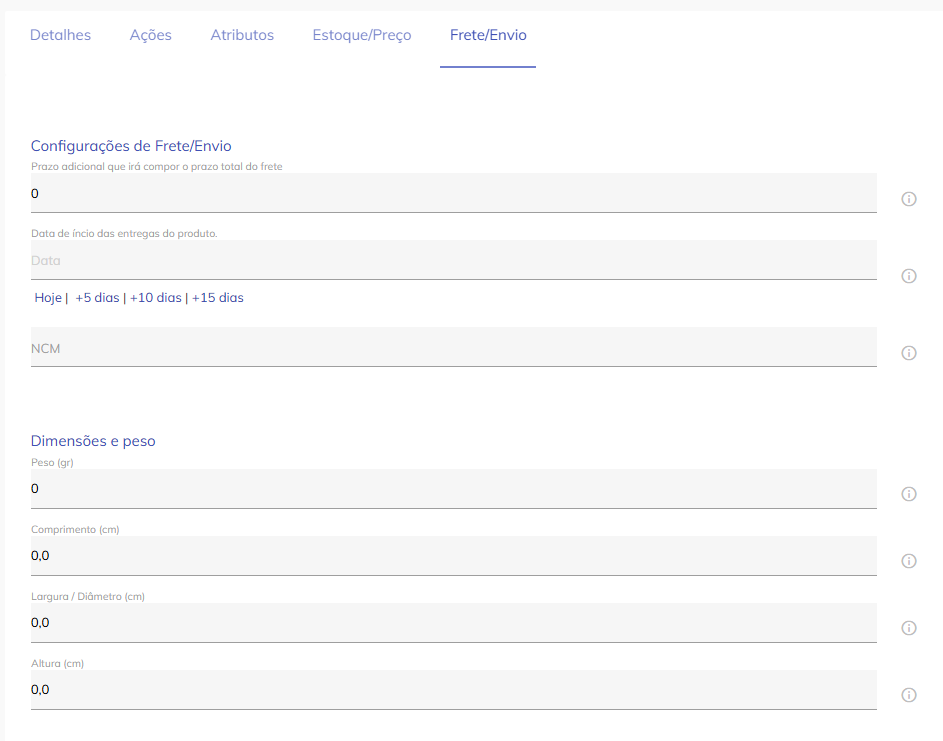Pick the +10 dias date shortcut
943x741 pixels.
[x=156, y=298]
